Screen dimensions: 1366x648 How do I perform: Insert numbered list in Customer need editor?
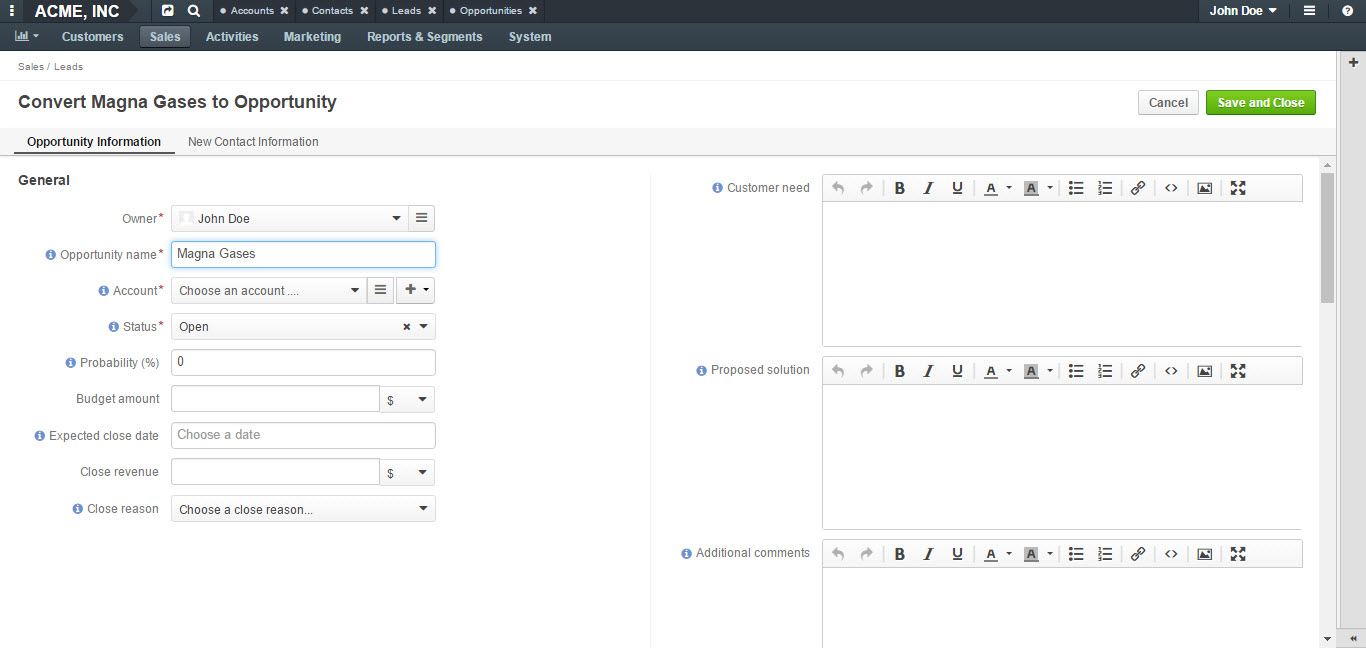point(1105,188)
